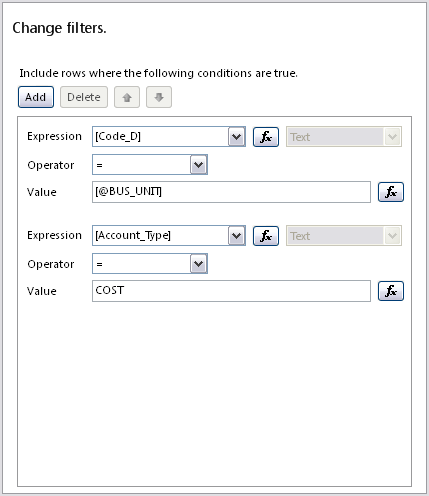Click the Add filter button
This screenshot has height=496, width=429.
click(36, 97)
